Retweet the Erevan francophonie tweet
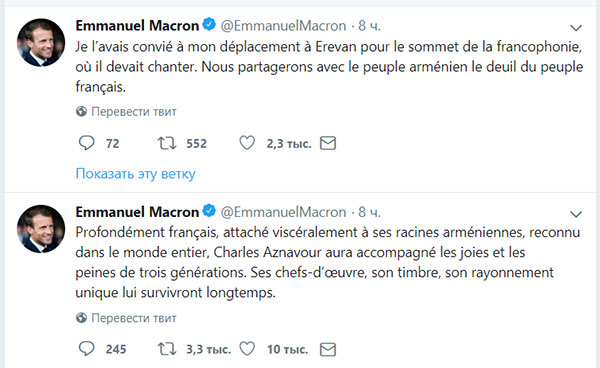This screenshot has height=368, width=600. [x=167, y=143]
